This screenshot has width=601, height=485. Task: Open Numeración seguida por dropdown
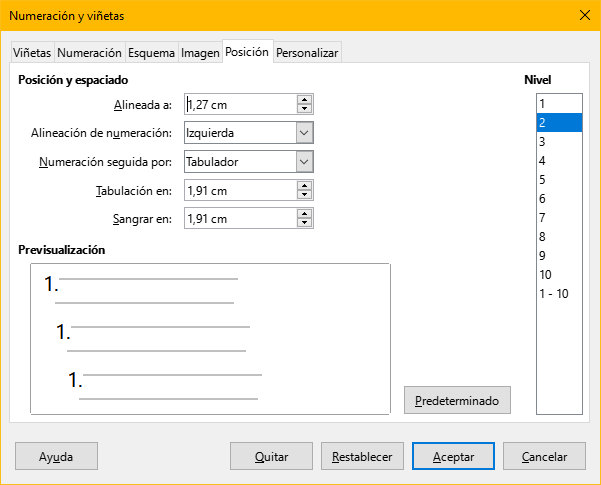tap(305, 161)
